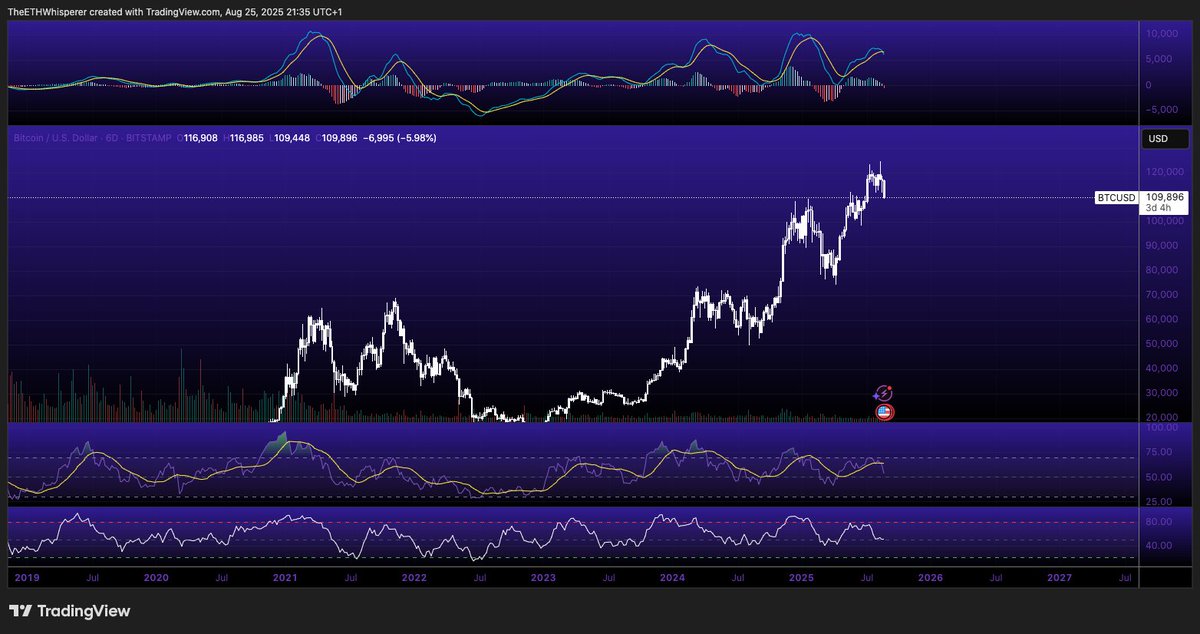Image resolution: width=1200 pixels, height=634 pixels.
Task: Click the 2025 label on the time axis
Action: (x=801, y=578)
